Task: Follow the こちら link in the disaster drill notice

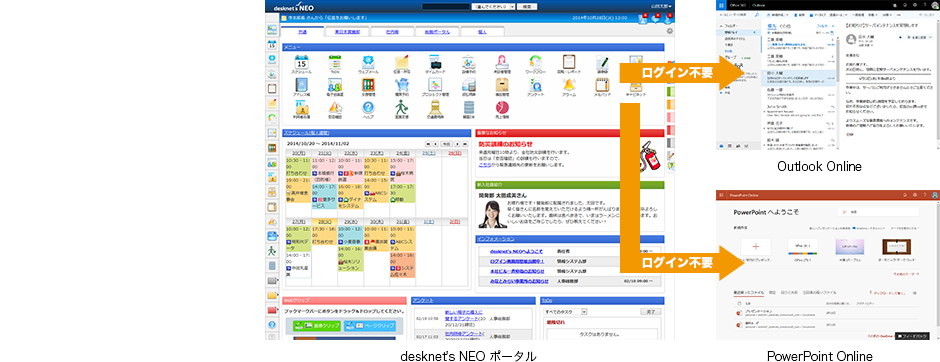Action: (x=484, y=164)
